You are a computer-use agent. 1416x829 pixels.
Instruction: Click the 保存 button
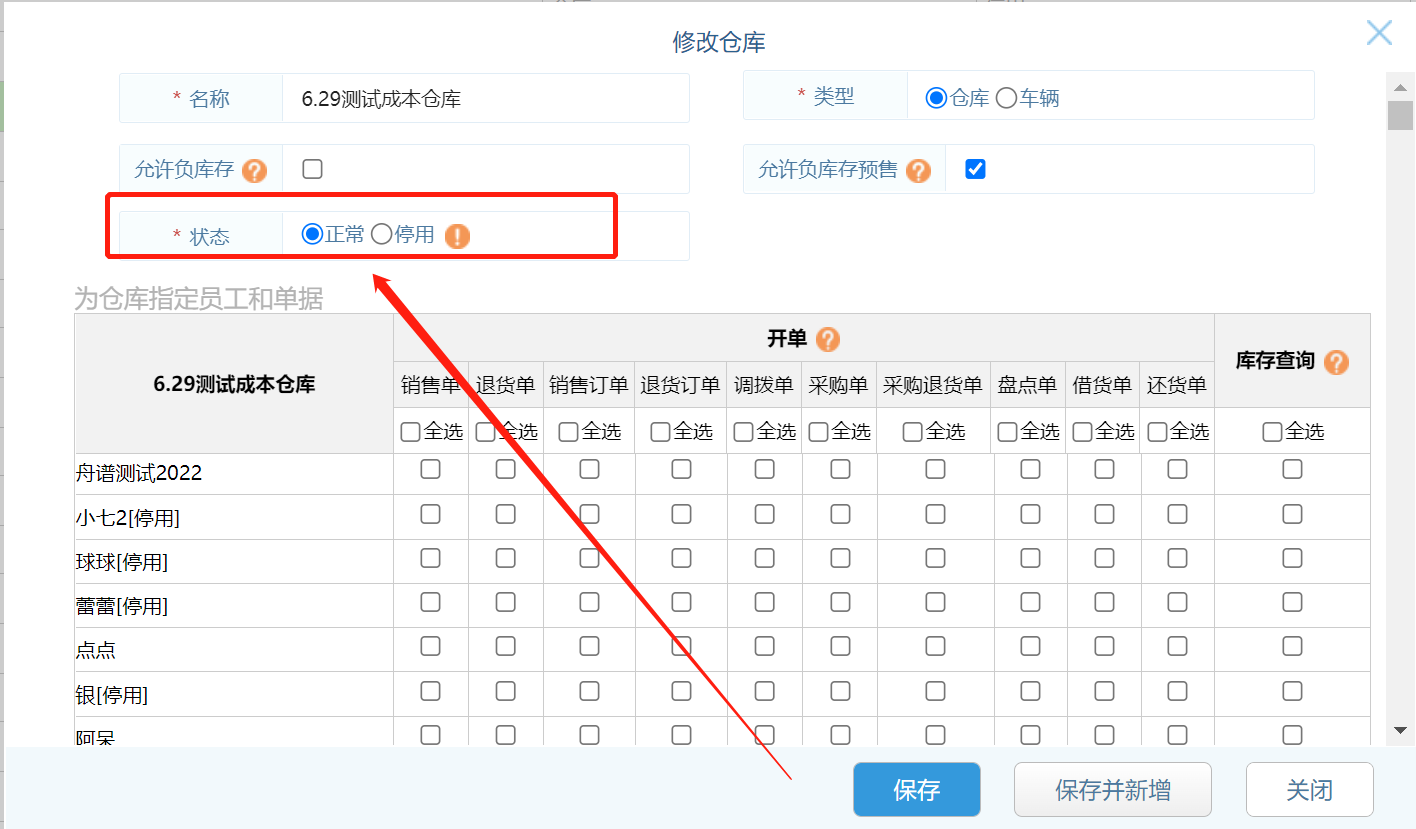coord(916,790)
